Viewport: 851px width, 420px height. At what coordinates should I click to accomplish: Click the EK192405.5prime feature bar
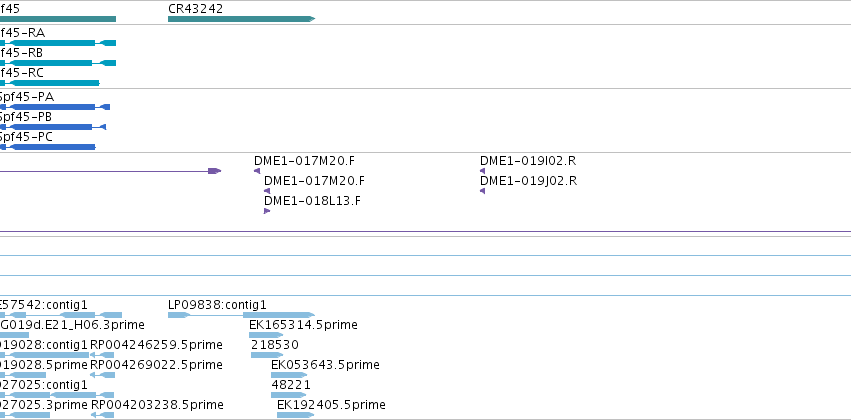(x=296, y=415)
